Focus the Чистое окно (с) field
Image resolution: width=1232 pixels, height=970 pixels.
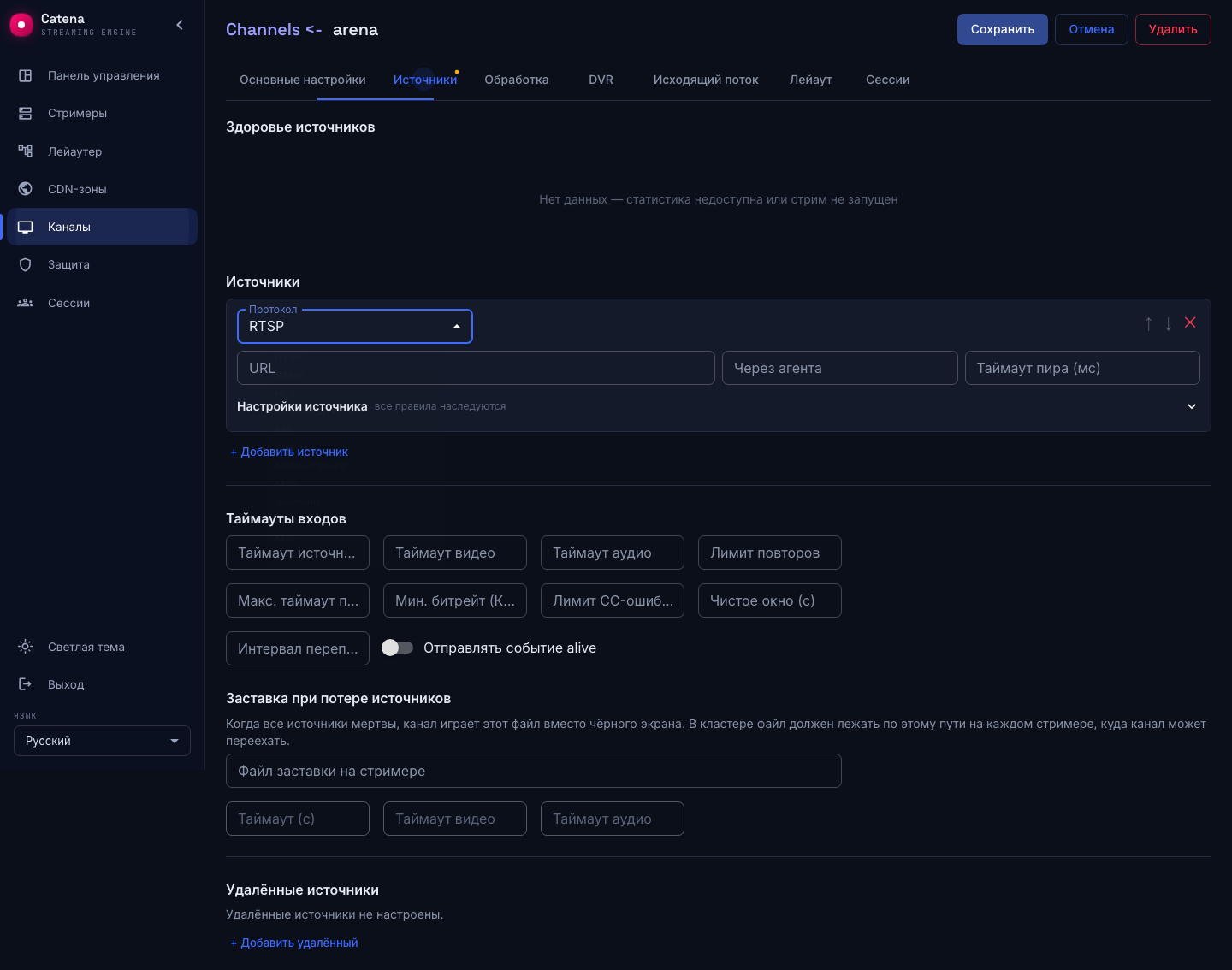coord(770,600)
